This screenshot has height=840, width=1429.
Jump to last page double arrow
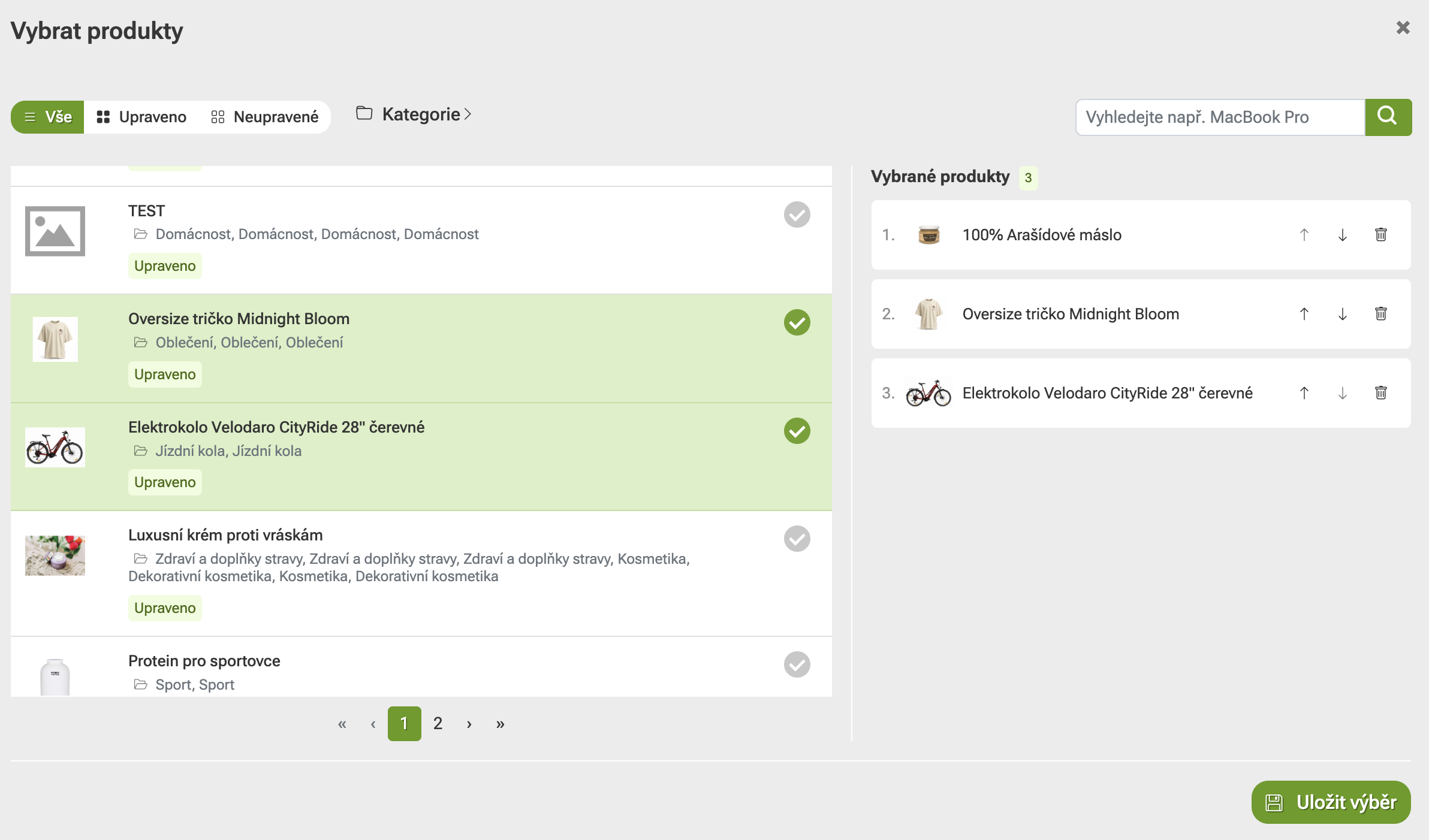[501, 724]
